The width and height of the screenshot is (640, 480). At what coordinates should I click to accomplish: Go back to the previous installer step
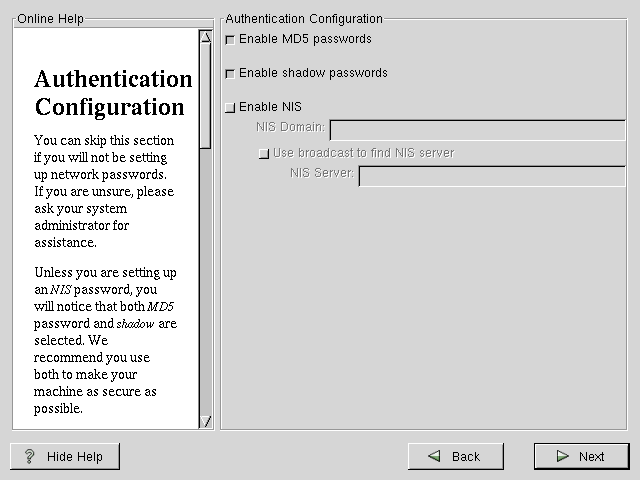[455, 457]
